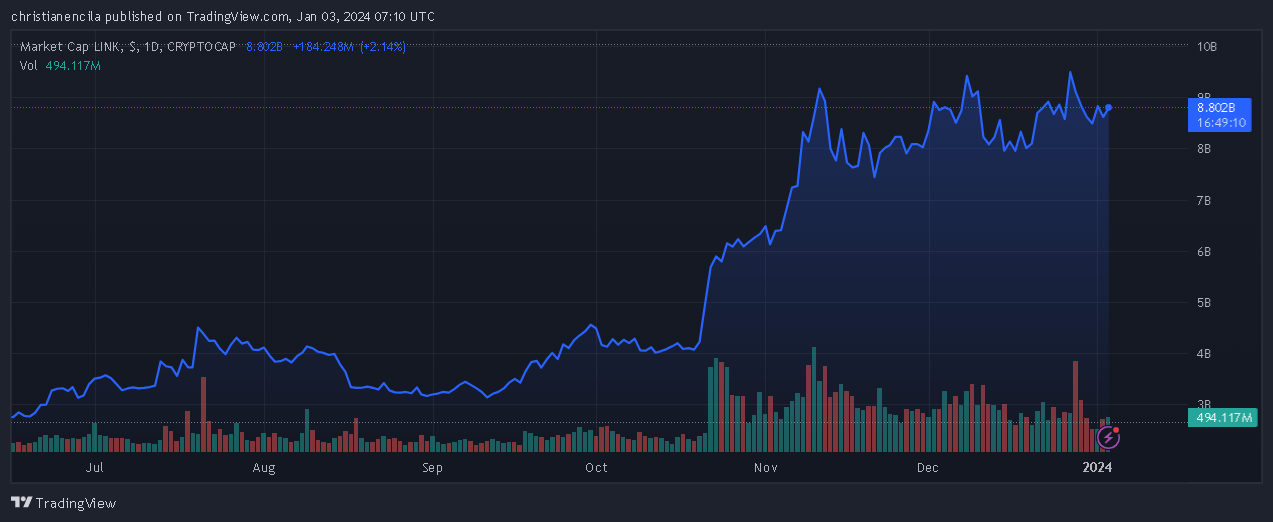Viewport: 1273px width, 522px height.
Task: Click the CRYPTOCAP exchange label in title
Action: click(x=202, y=47)
